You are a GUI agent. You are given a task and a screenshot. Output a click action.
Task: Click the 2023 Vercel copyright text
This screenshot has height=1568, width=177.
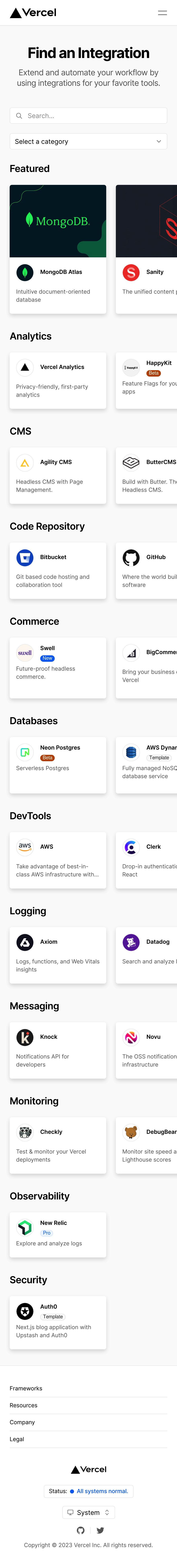tap(88, 1545)
